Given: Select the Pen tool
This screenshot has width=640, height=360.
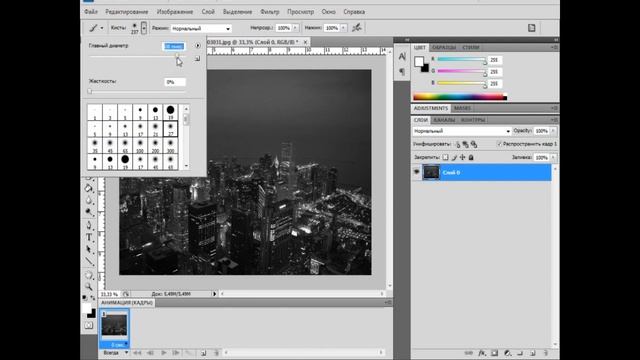Looking at the screenshot, I should [x=89, y=225].
